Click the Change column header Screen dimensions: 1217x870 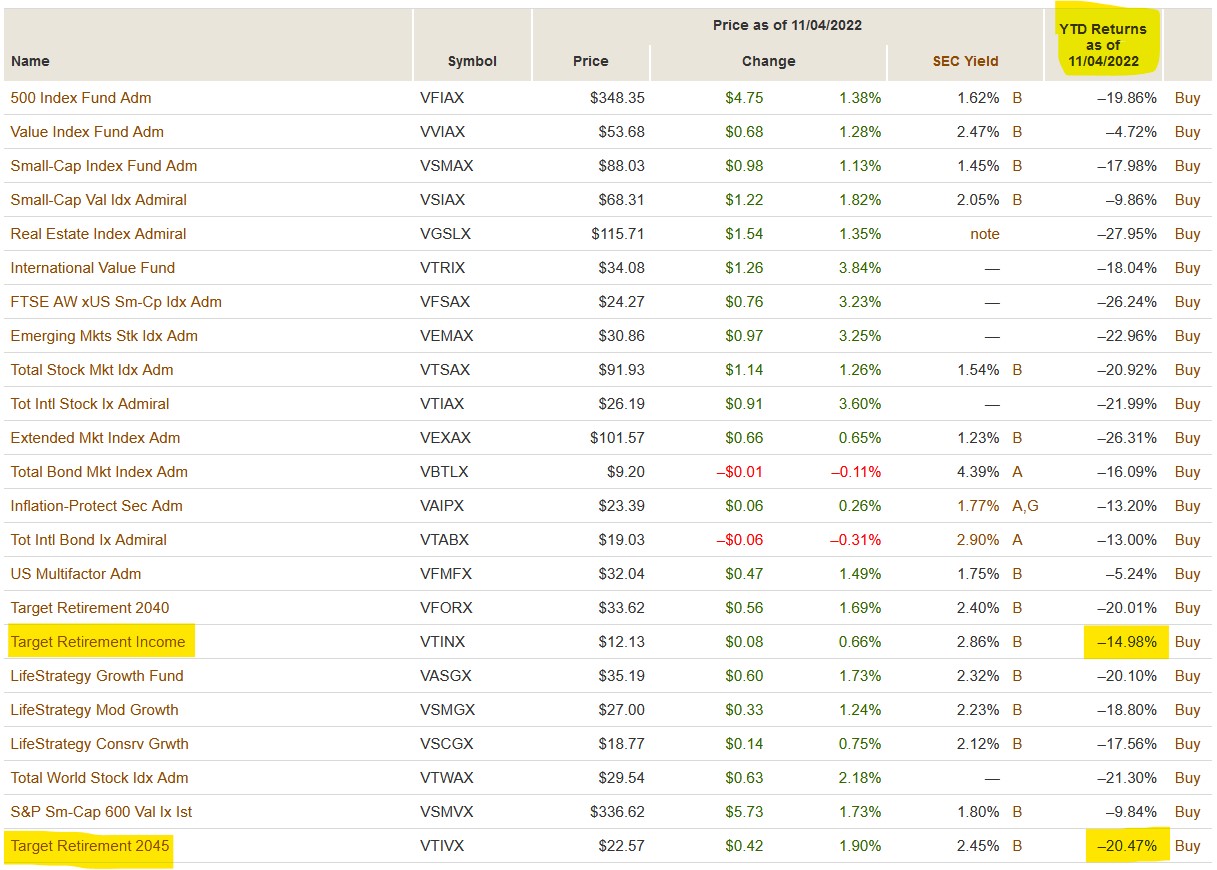click(x=768, y=61)
